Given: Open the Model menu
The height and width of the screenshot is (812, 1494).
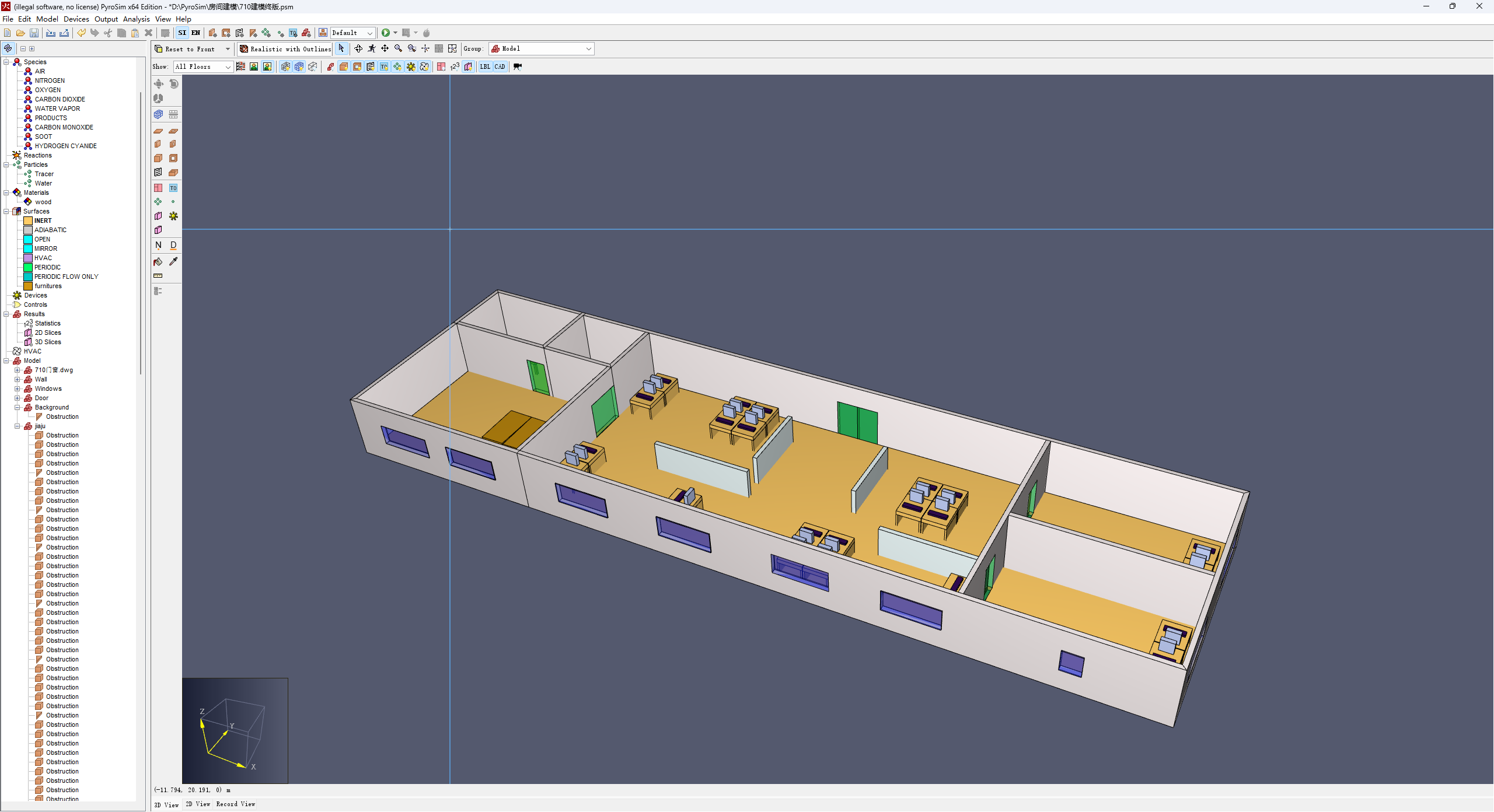Looking at the screenshot, I should pyautogui.click(x=47, y=19).
